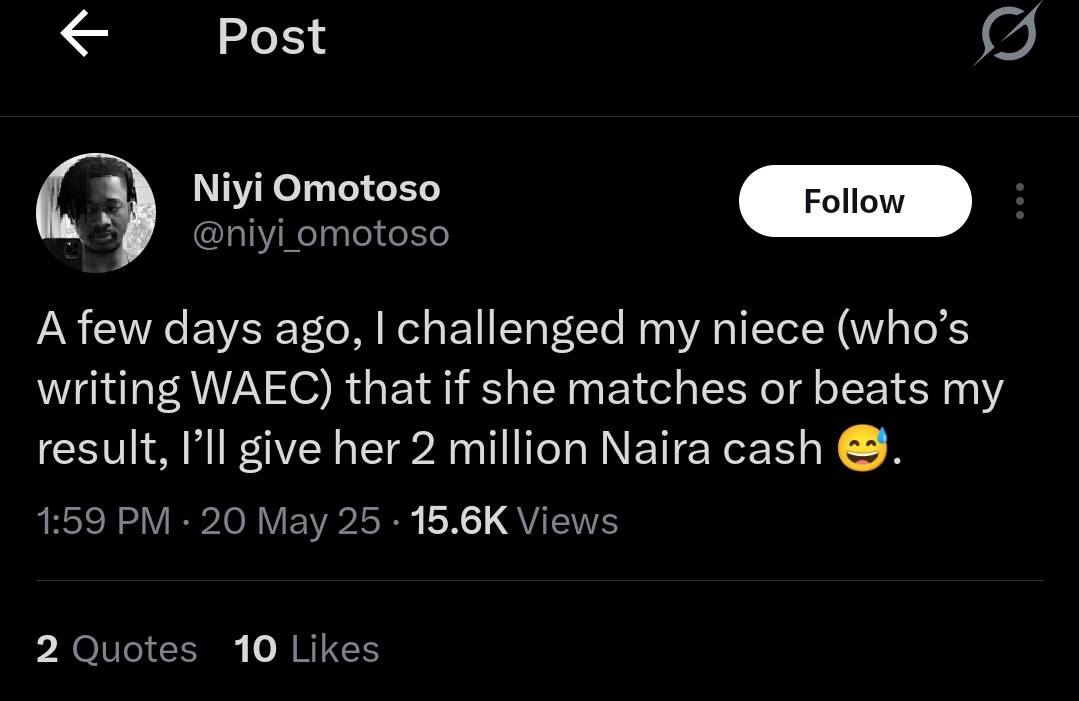Tap the back arrow icon
Viewport: 1079px width, 701px height.
click(x=84, y=36)
